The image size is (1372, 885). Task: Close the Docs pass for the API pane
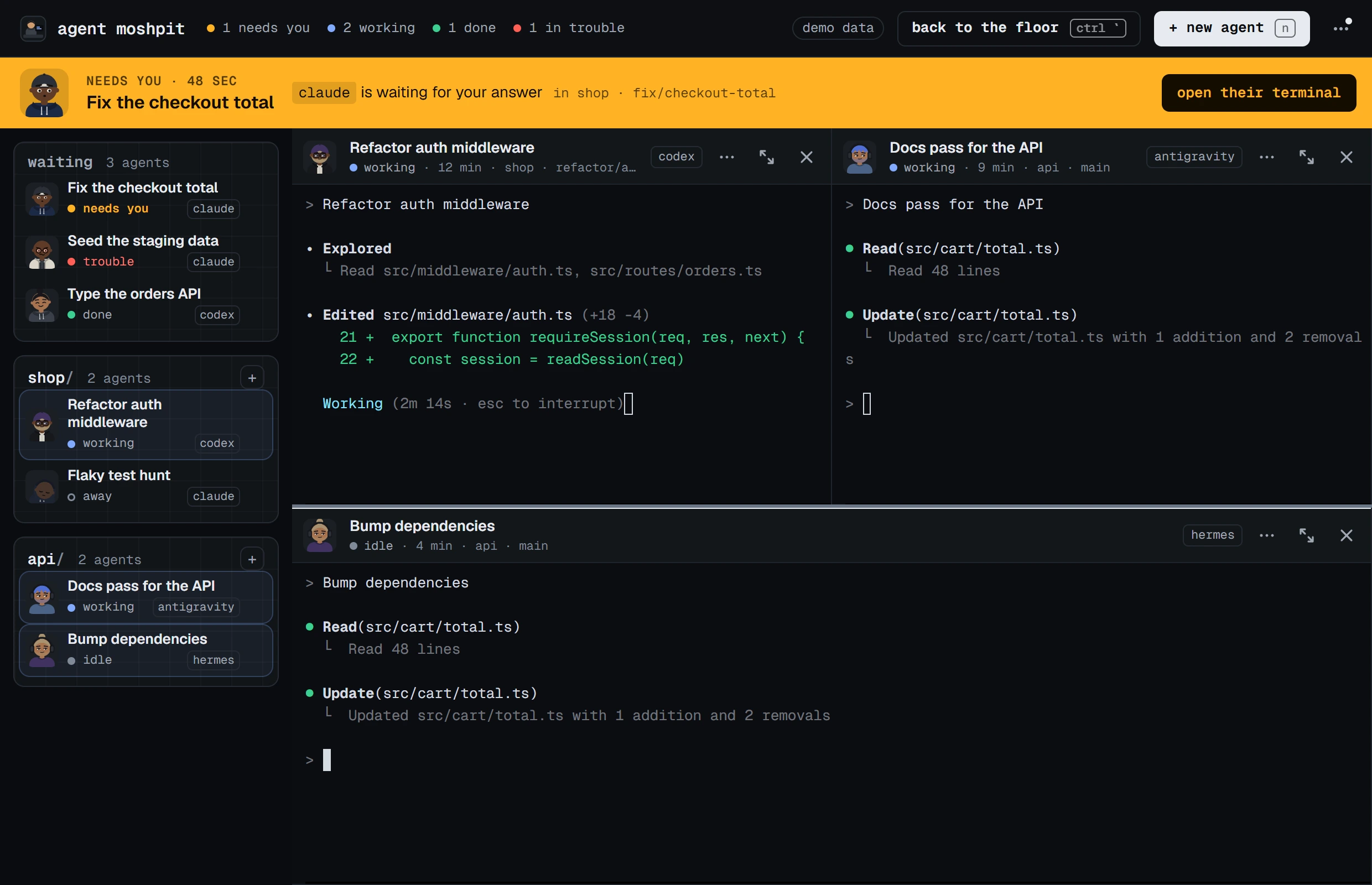click(x=1345, y=157)
